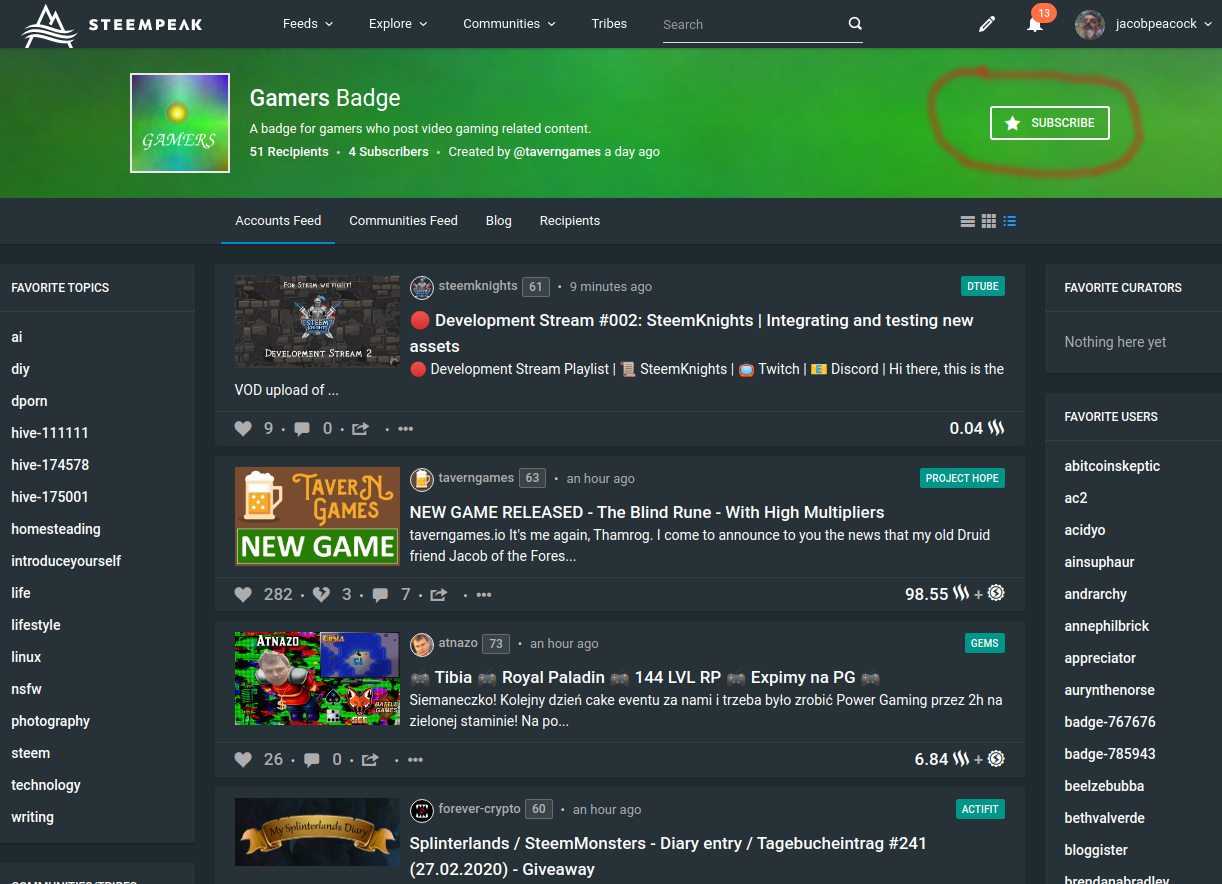Open the Development Stream #002 post title
The width and height of the screenshot is (1222, 884).
(691, 333)
